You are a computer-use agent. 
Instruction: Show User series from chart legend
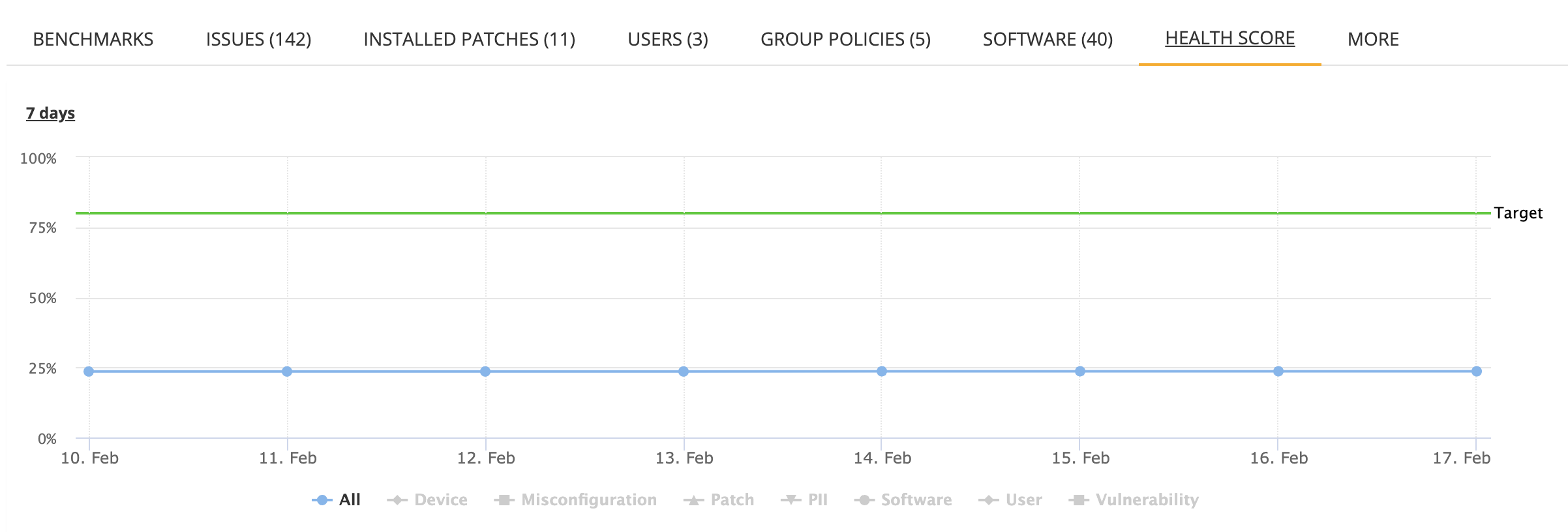pos(1023,500)
